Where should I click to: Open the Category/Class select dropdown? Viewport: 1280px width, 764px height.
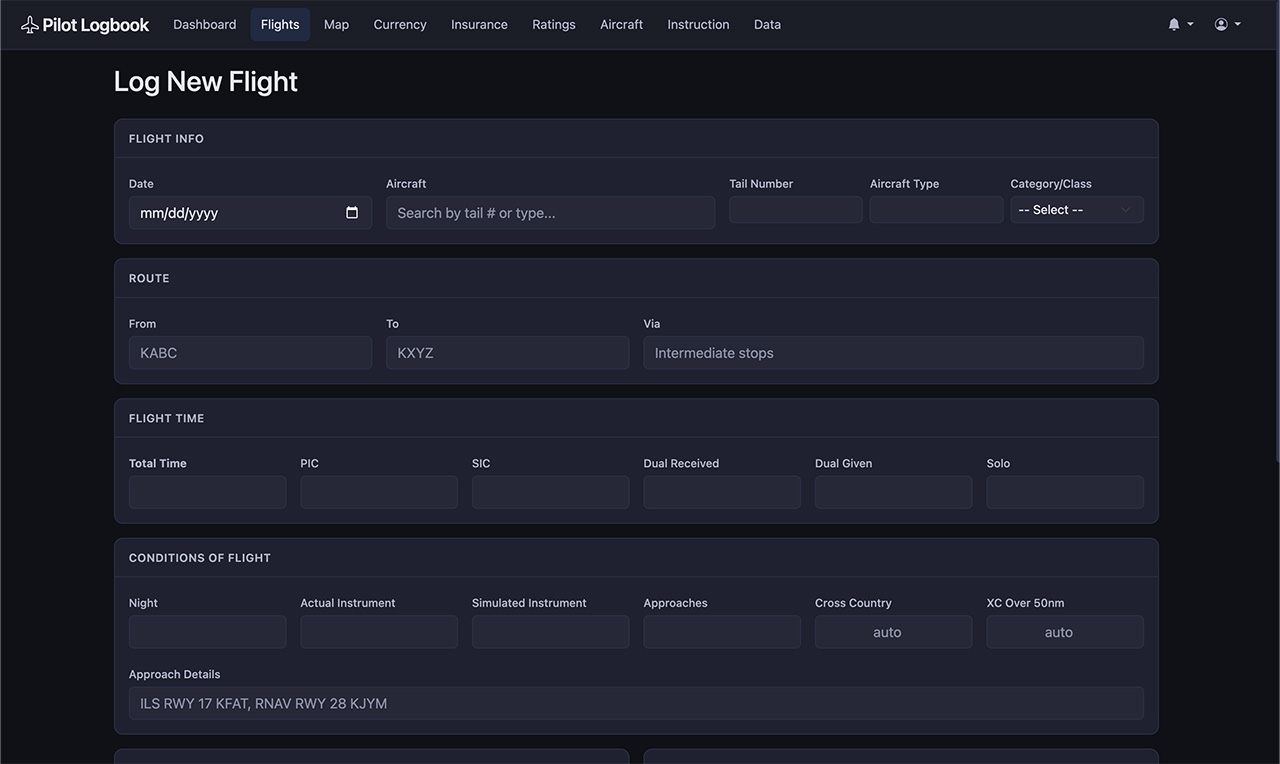(x=1076, y=209)
